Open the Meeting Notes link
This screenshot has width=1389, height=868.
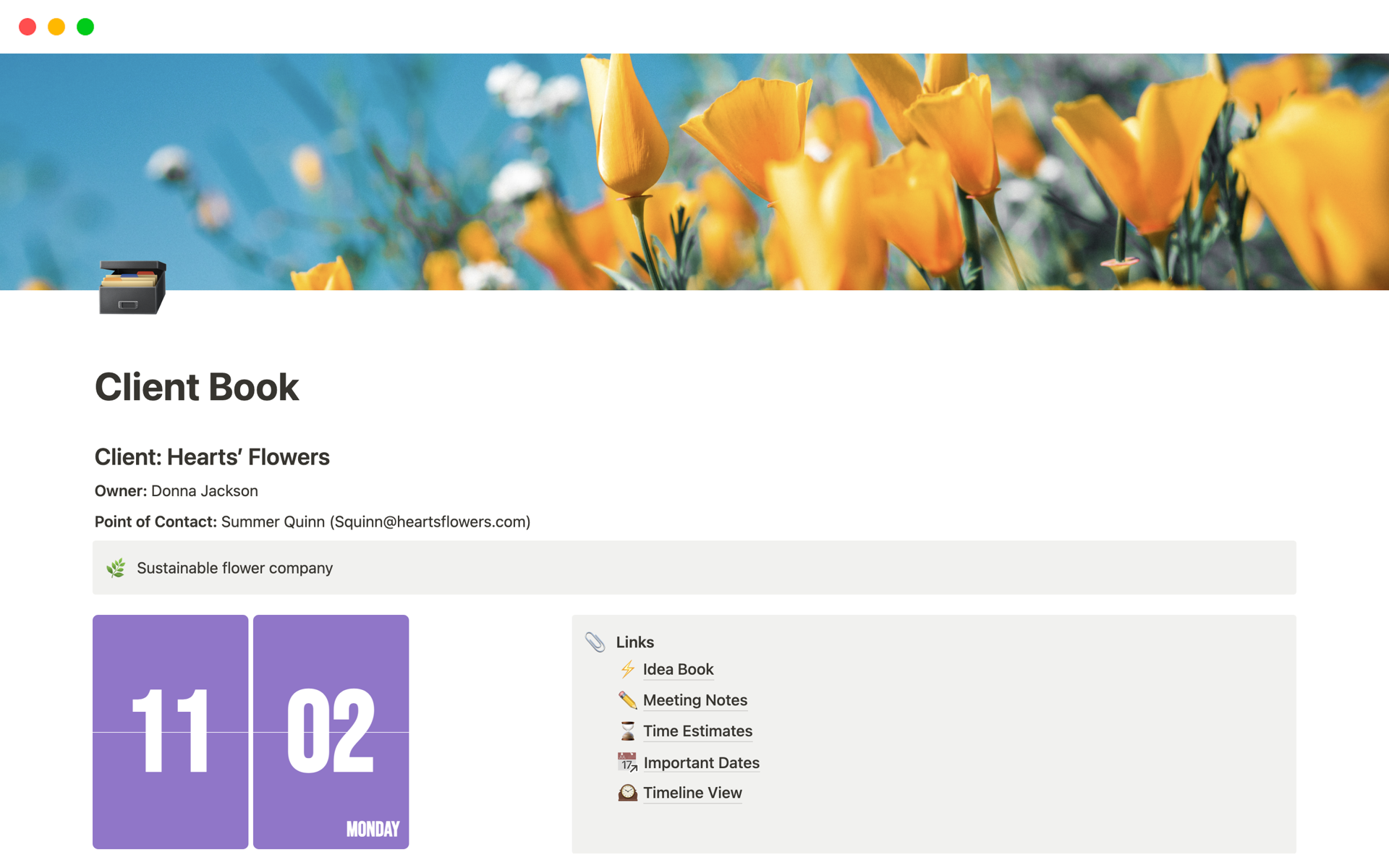(x=694, y=699)
